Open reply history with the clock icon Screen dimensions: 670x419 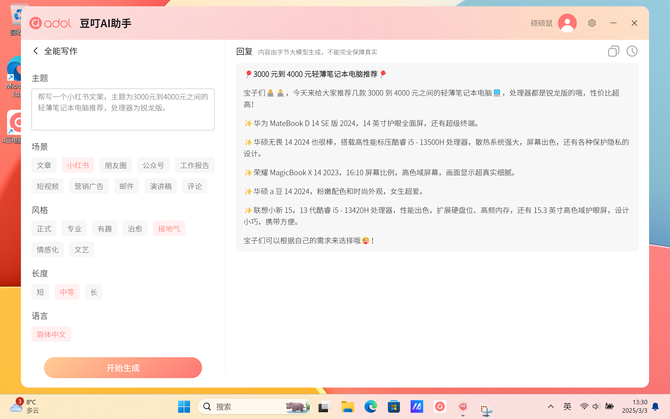(x=632, y=51)
